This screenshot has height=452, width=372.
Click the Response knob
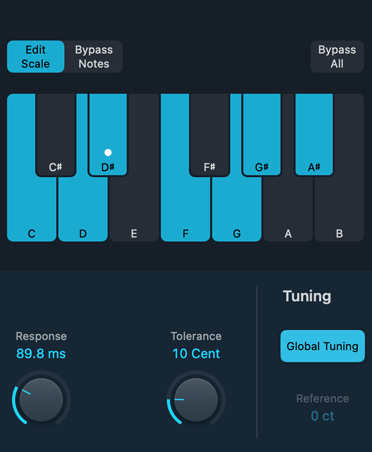(x=41, y=399)
